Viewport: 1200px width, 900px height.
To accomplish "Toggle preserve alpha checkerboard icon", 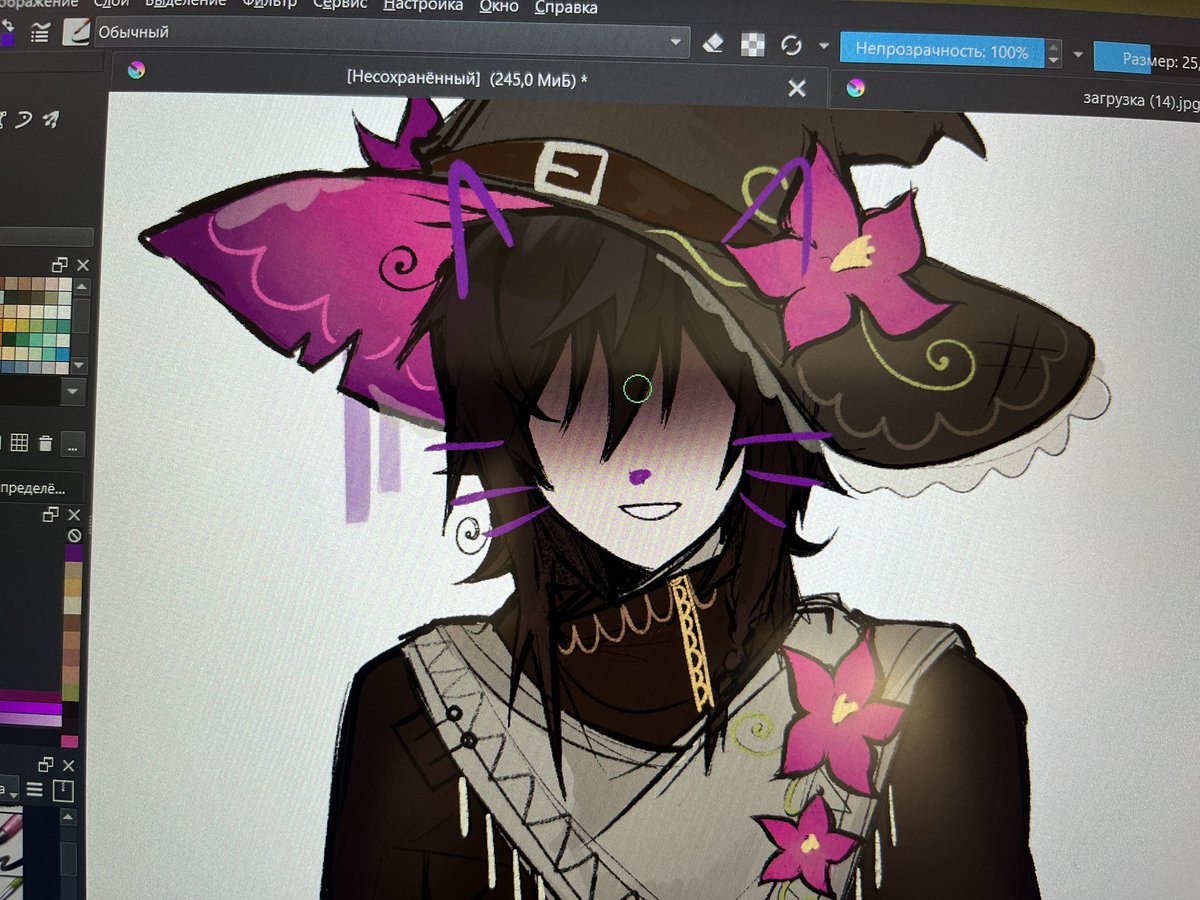I will point(752,44).
